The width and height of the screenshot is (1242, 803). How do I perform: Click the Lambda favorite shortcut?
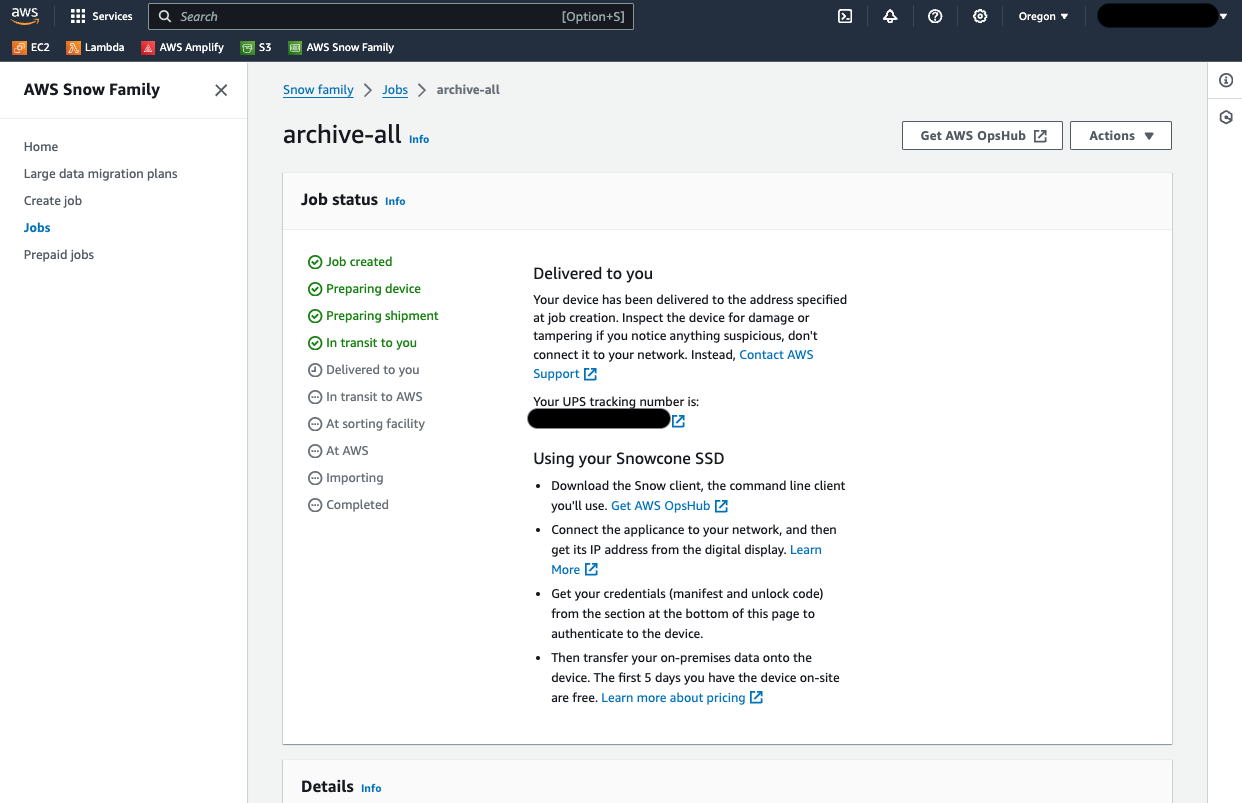click(x=95, y=47)
